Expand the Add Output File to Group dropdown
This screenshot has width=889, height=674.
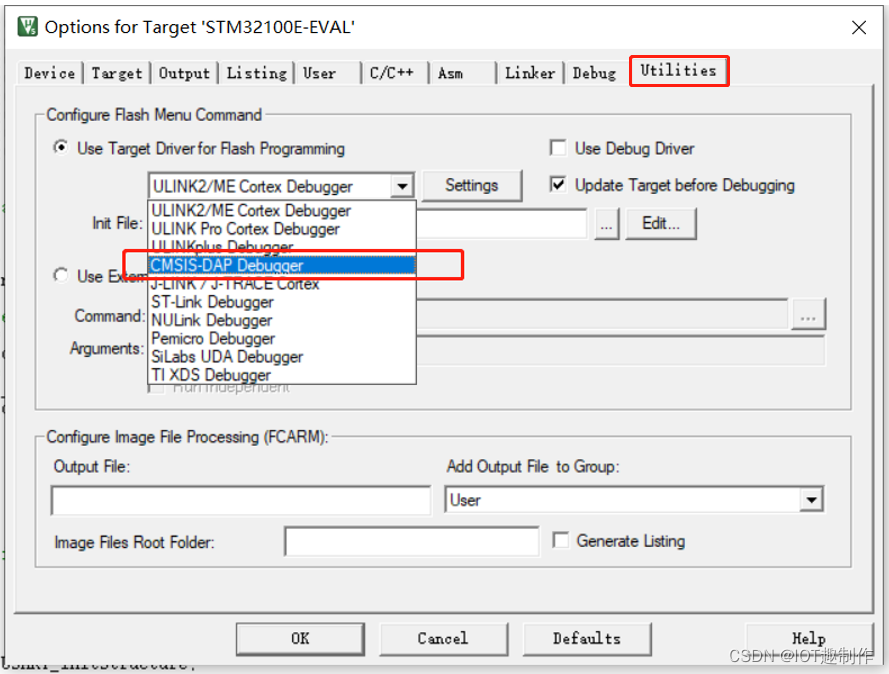[812, 500]
